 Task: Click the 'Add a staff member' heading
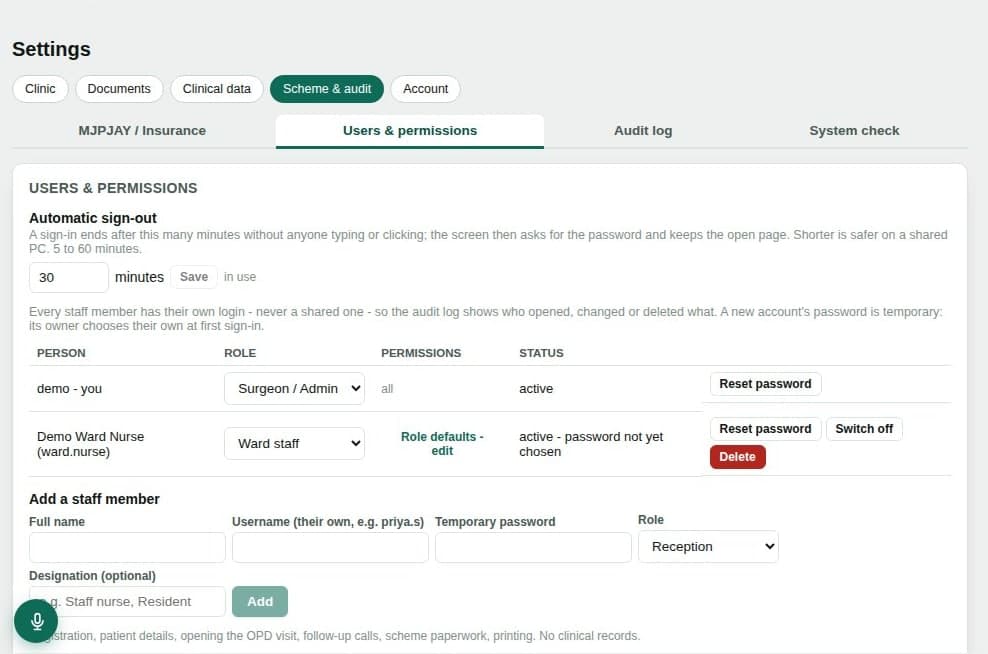tap(95, 499)
